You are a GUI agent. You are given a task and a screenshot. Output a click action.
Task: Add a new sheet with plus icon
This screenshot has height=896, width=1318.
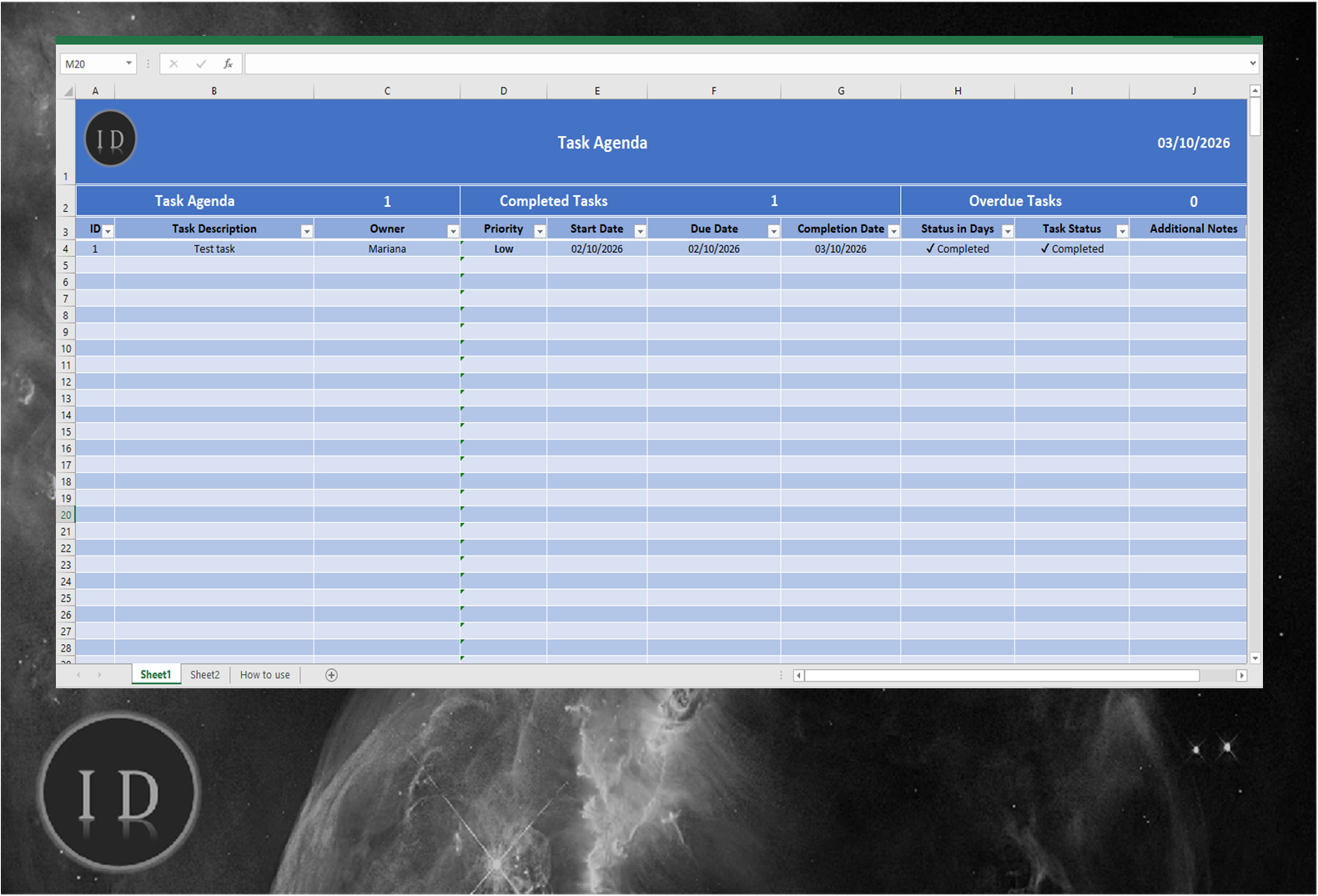(331, 675)
